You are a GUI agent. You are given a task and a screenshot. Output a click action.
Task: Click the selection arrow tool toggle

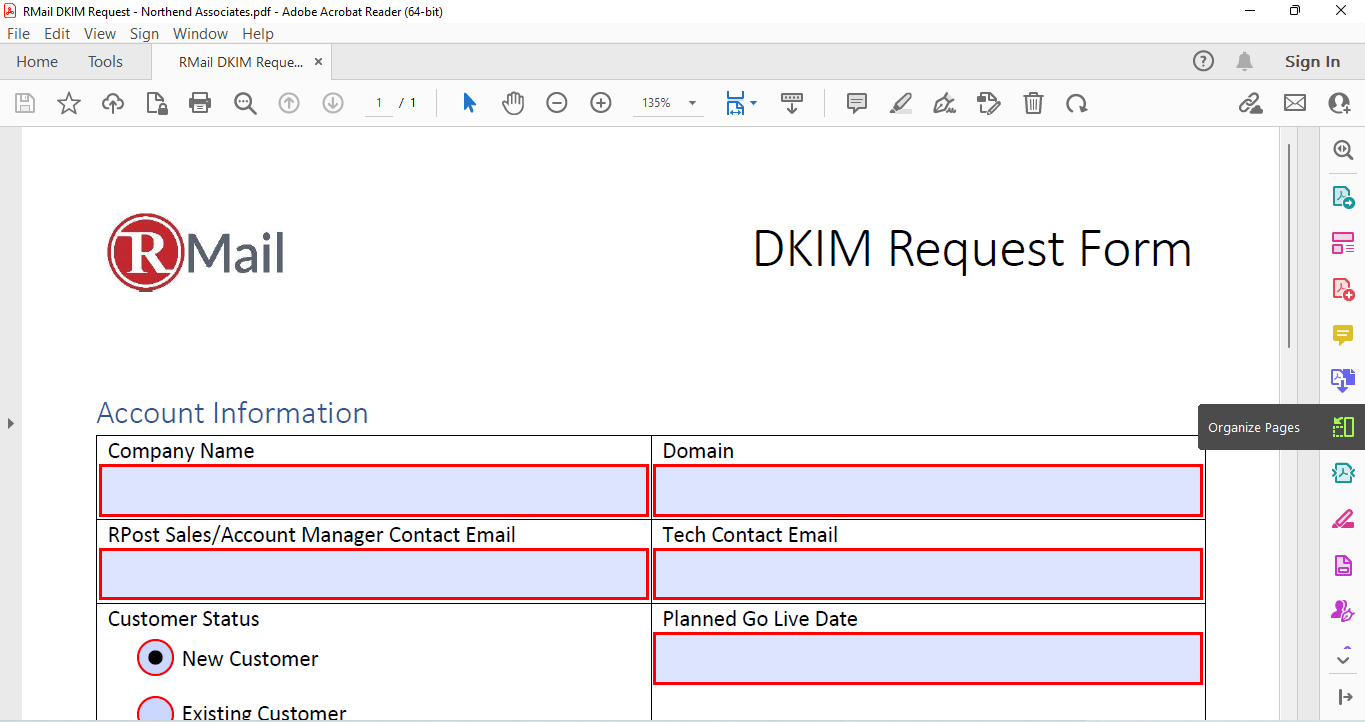[x=469, y=102]
